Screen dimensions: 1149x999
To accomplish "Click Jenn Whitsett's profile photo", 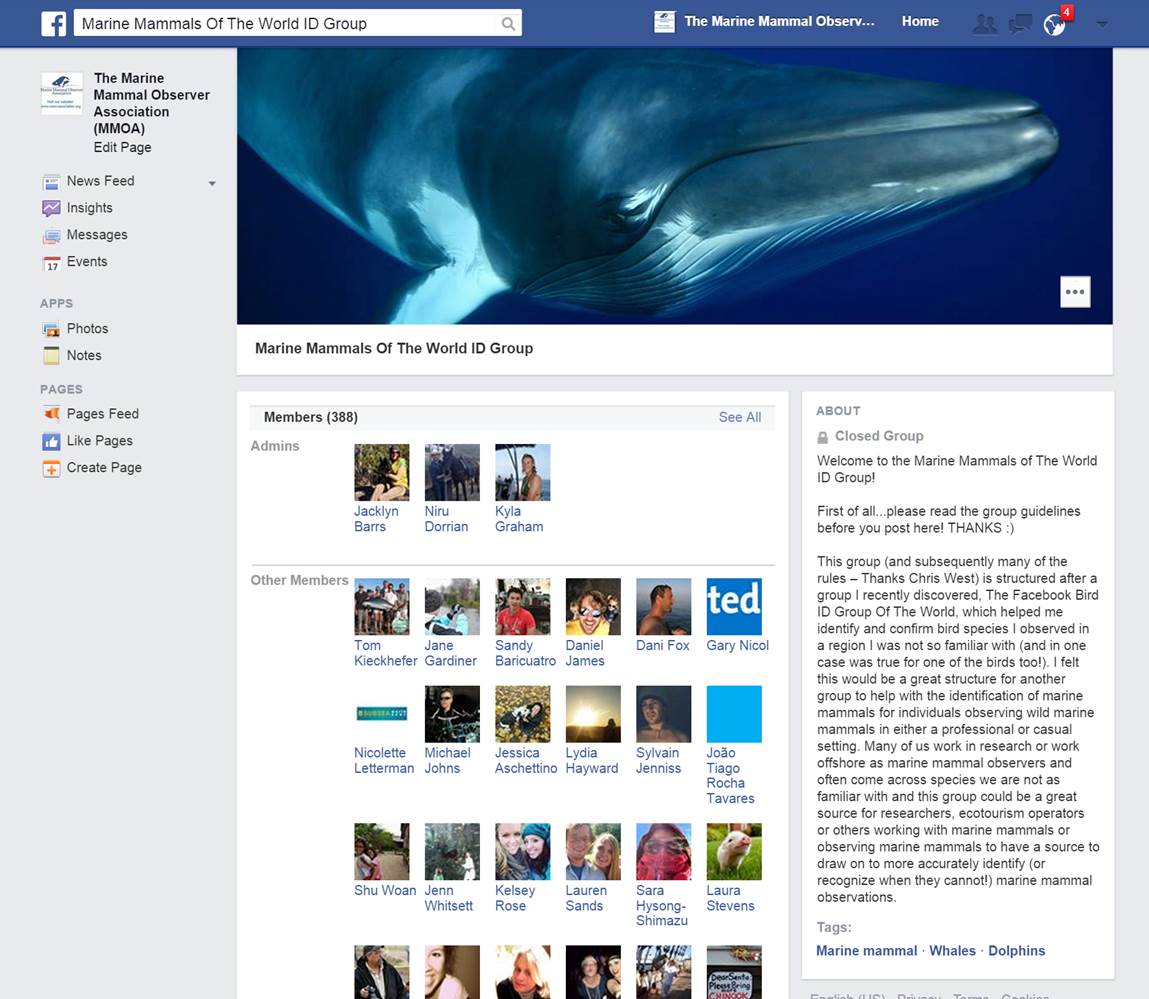I will point(452,852).
